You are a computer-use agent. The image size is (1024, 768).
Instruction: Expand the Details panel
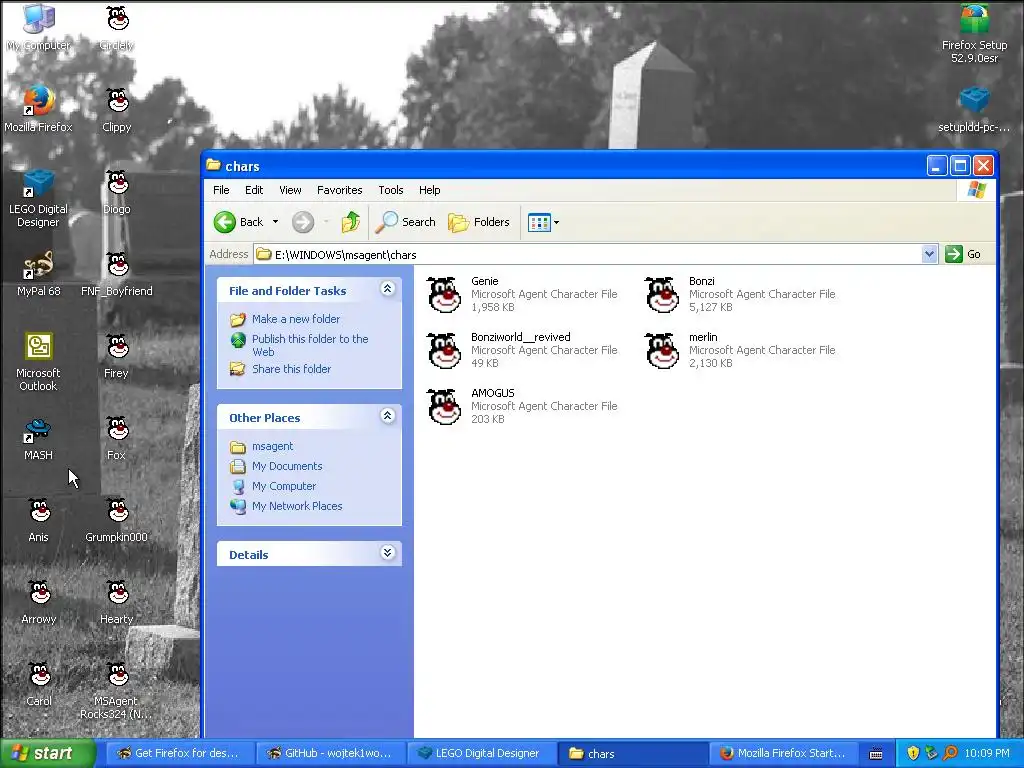[387, 553]
